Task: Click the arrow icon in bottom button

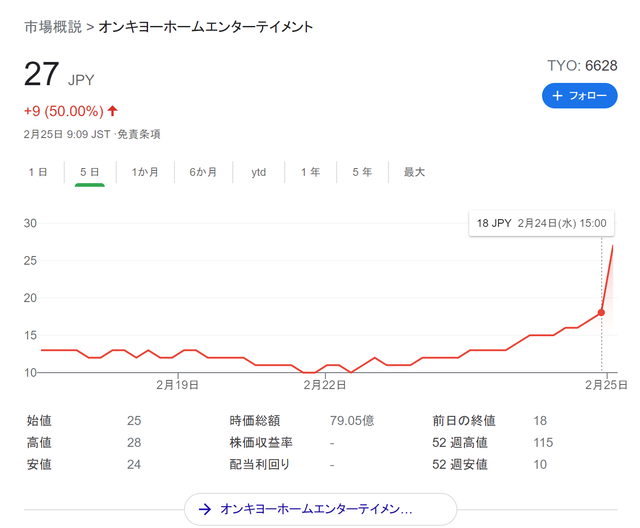Action: [204, 509]
